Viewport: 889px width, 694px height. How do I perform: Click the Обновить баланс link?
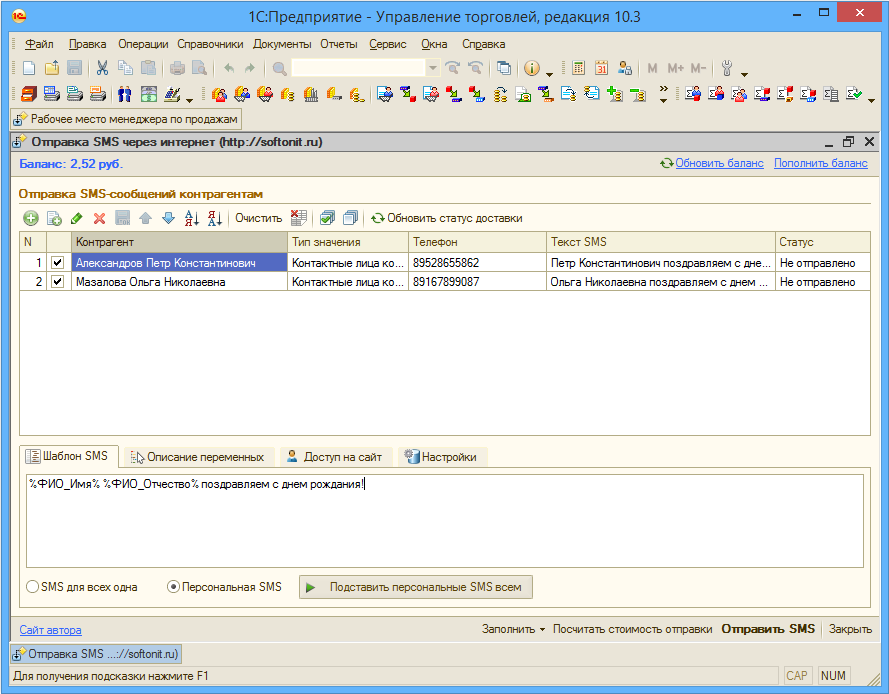tap(719, 163)
